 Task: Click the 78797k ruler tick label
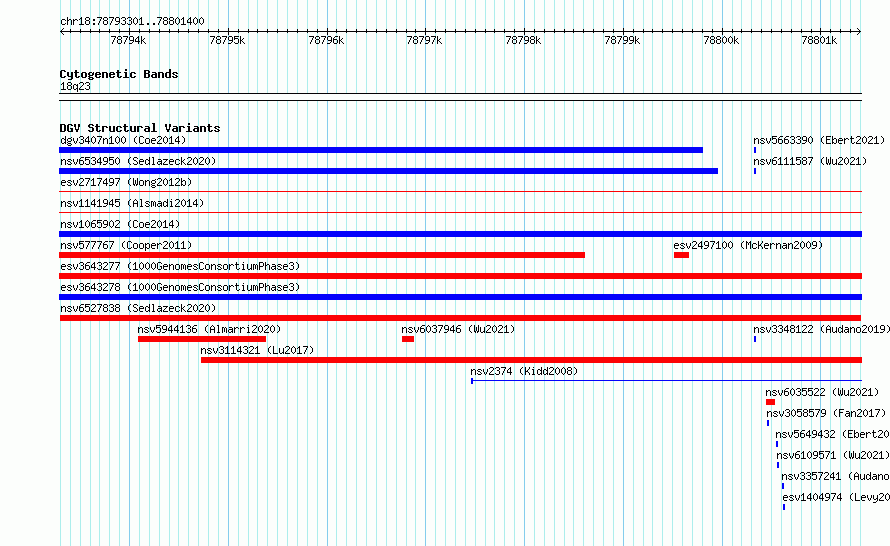pyautogui.click(x=424, y=40)
